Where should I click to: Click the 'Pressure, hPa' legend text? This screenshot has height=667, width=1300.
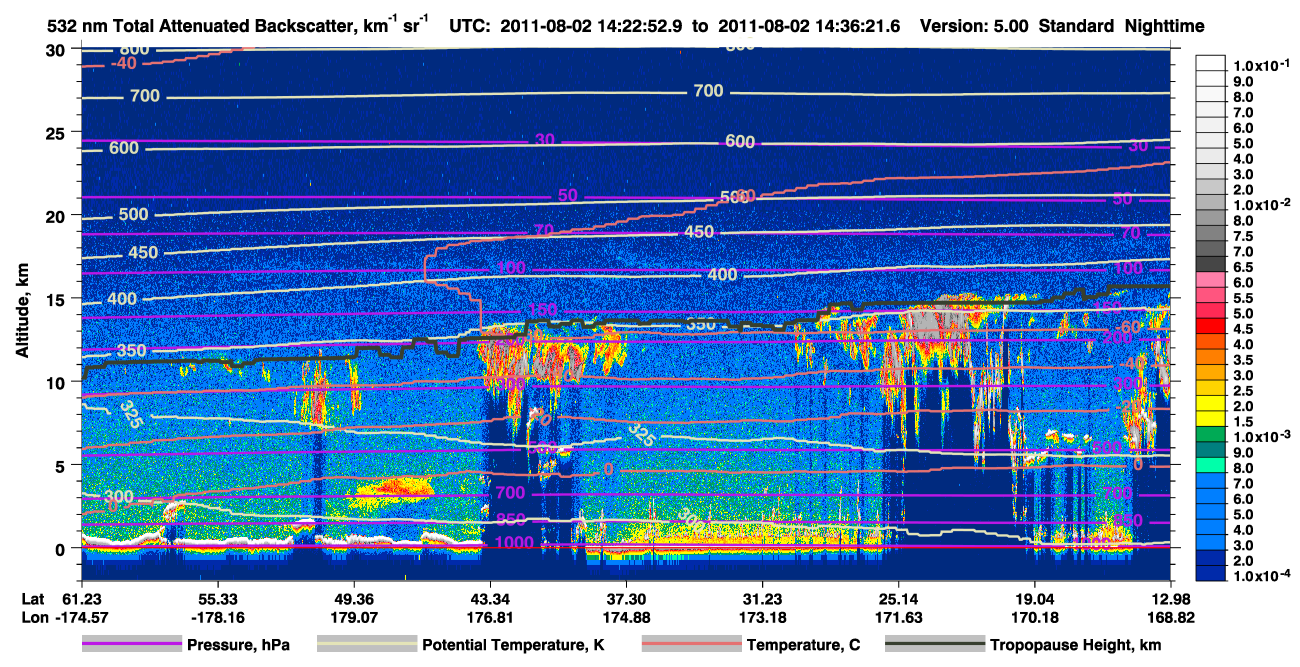239,645
